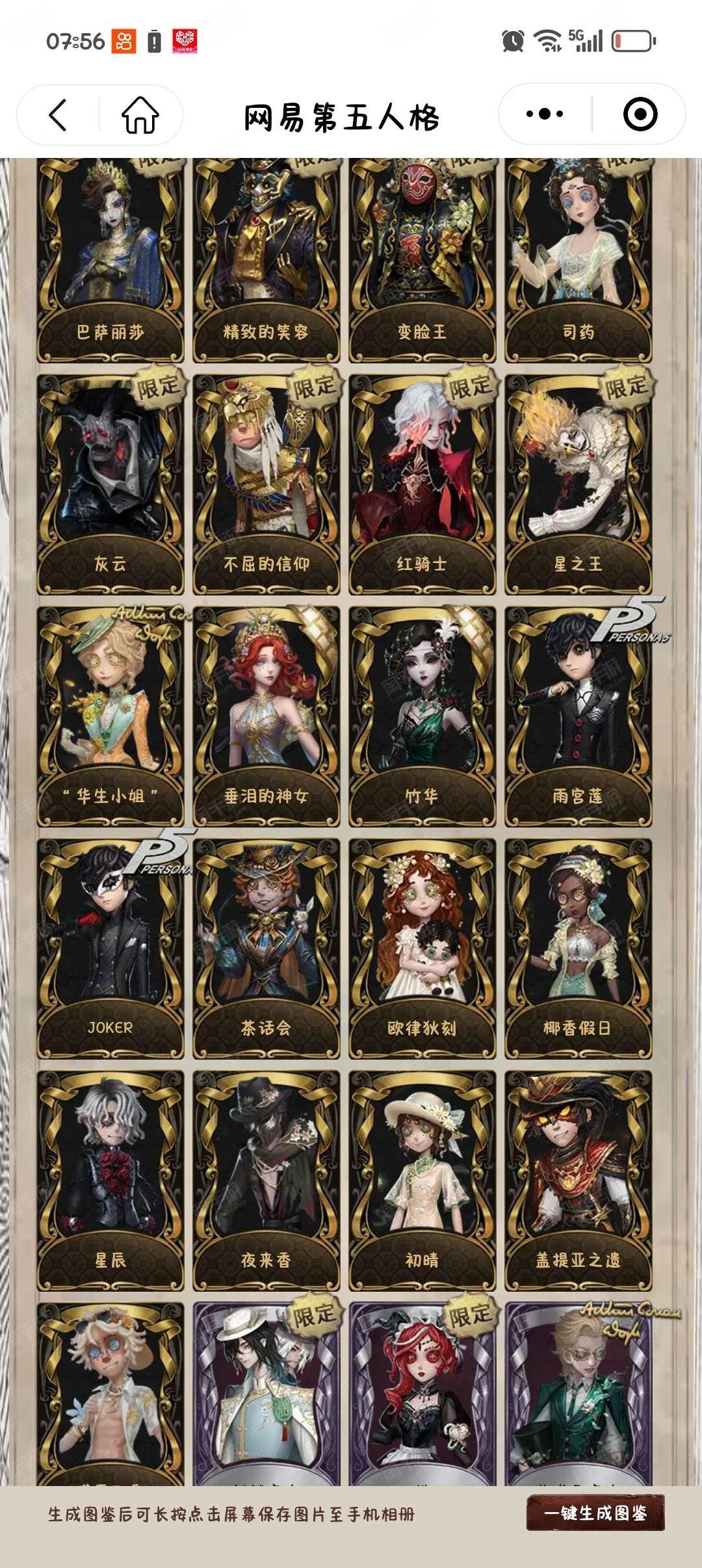
Task: Select the 灰云 limited skin card
Action: click(x=110, y=484)
